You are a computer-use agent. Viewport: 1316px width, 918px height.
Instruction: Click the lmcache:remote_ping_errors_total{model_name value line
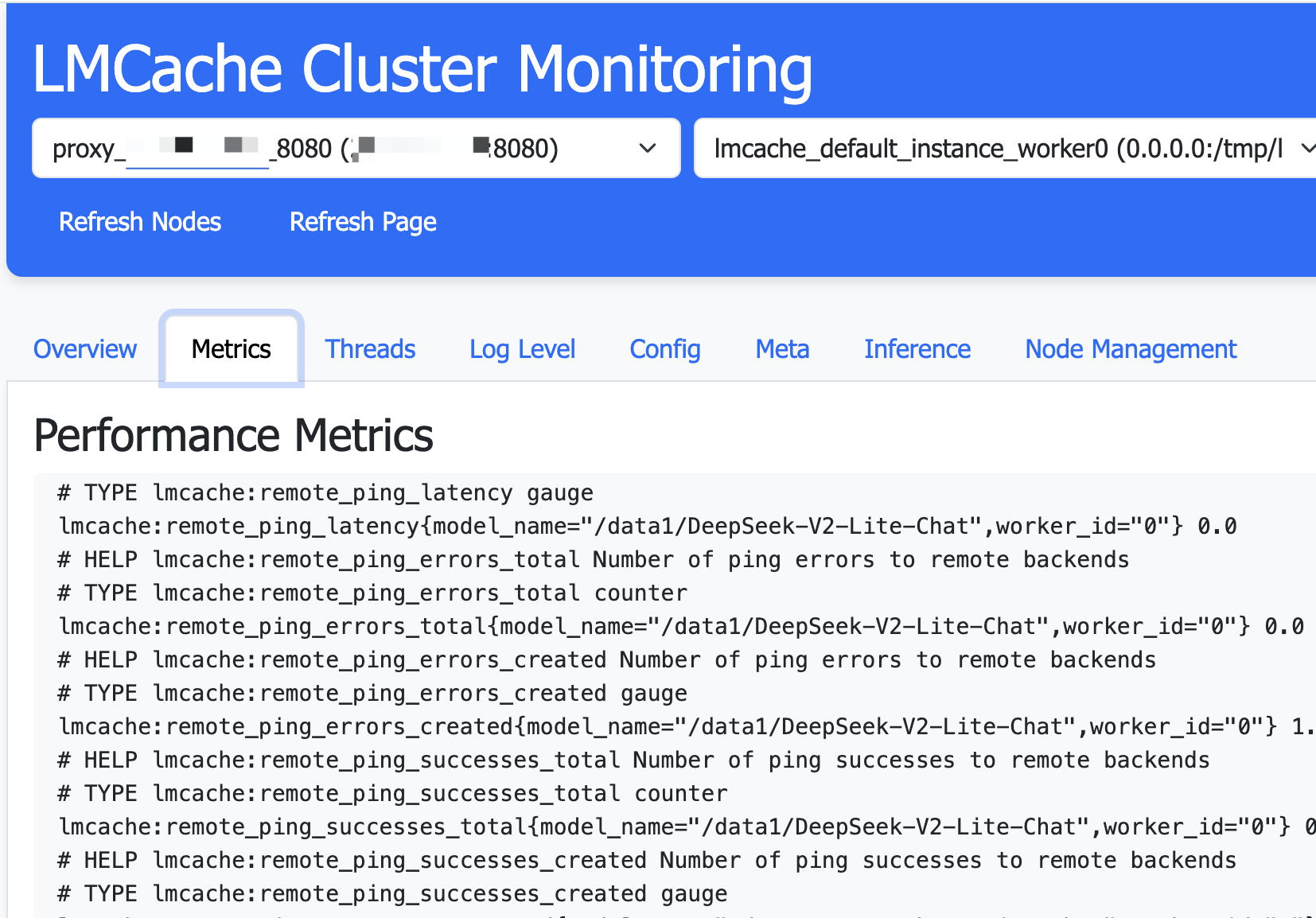coord(681,626)
